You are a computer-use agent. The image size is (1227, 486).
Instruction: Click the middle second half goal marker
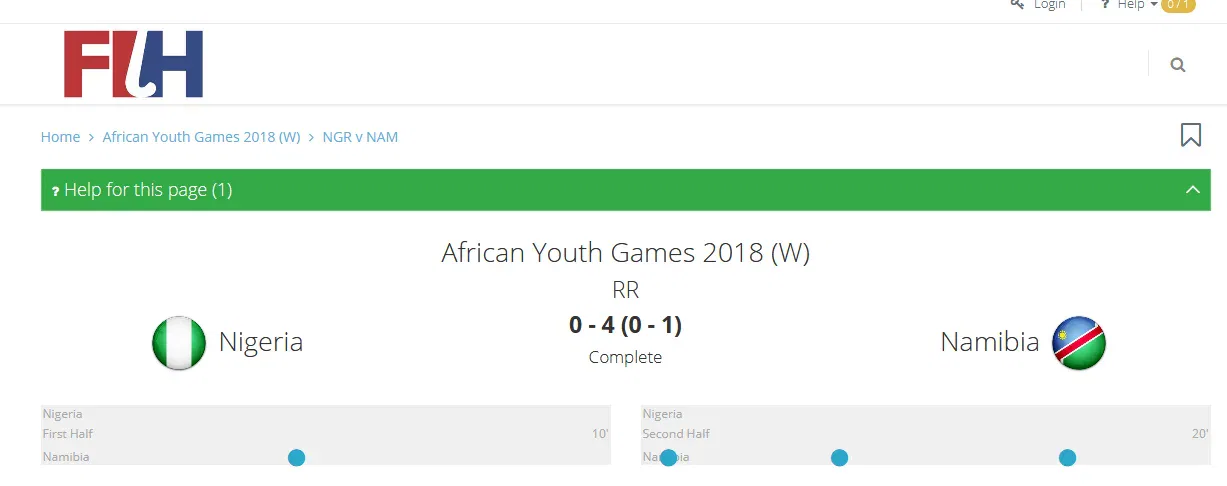coord(839,458)
